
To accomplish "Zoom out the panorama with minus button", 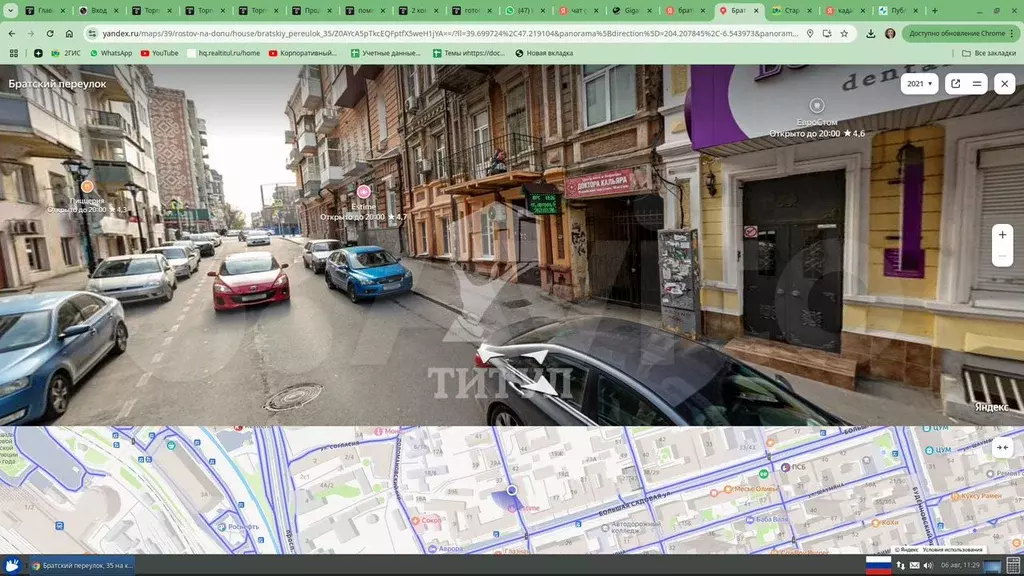I will pyautogui.click(x=1002, y=257).
